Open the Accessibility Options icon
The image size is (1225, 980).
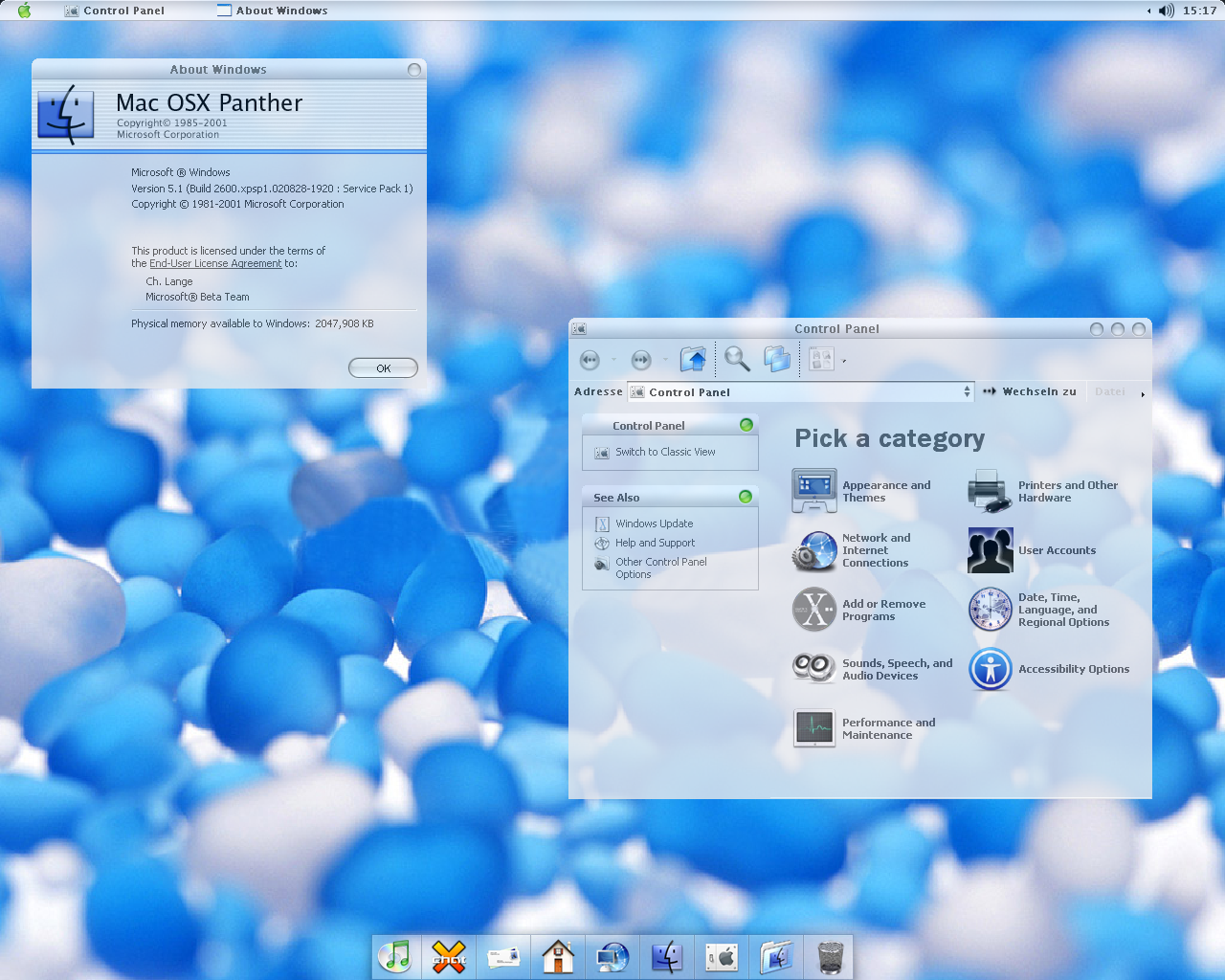click(x=990, y=669)
